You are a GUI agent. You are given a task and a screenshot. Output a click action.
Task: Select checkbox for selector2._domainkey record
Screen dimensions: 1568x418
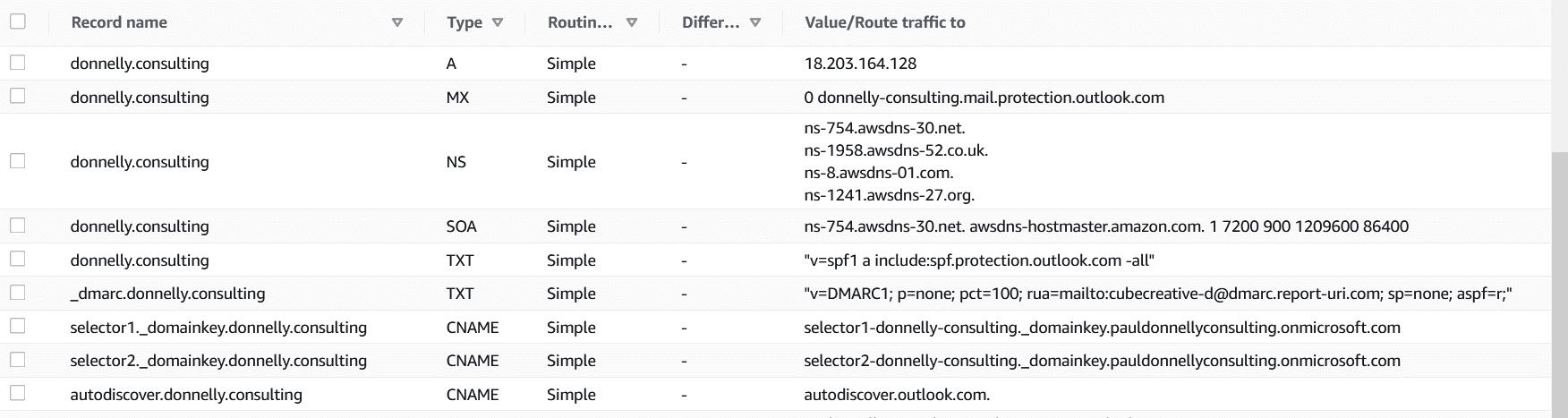[17, 360]
